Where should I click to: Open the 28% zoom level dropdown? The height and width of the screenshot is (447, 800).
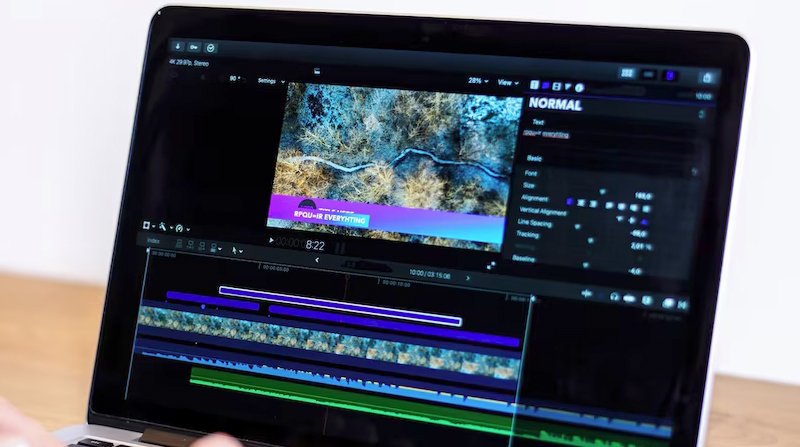[x=476, y=81]
